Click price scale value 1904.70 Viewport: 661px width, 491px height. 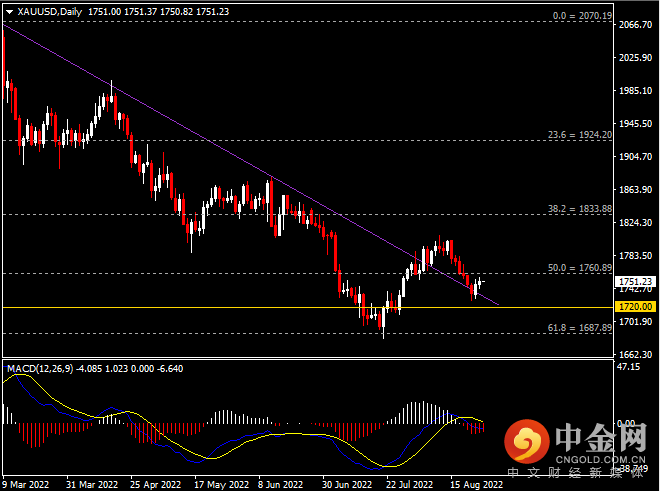click(635, 157)
